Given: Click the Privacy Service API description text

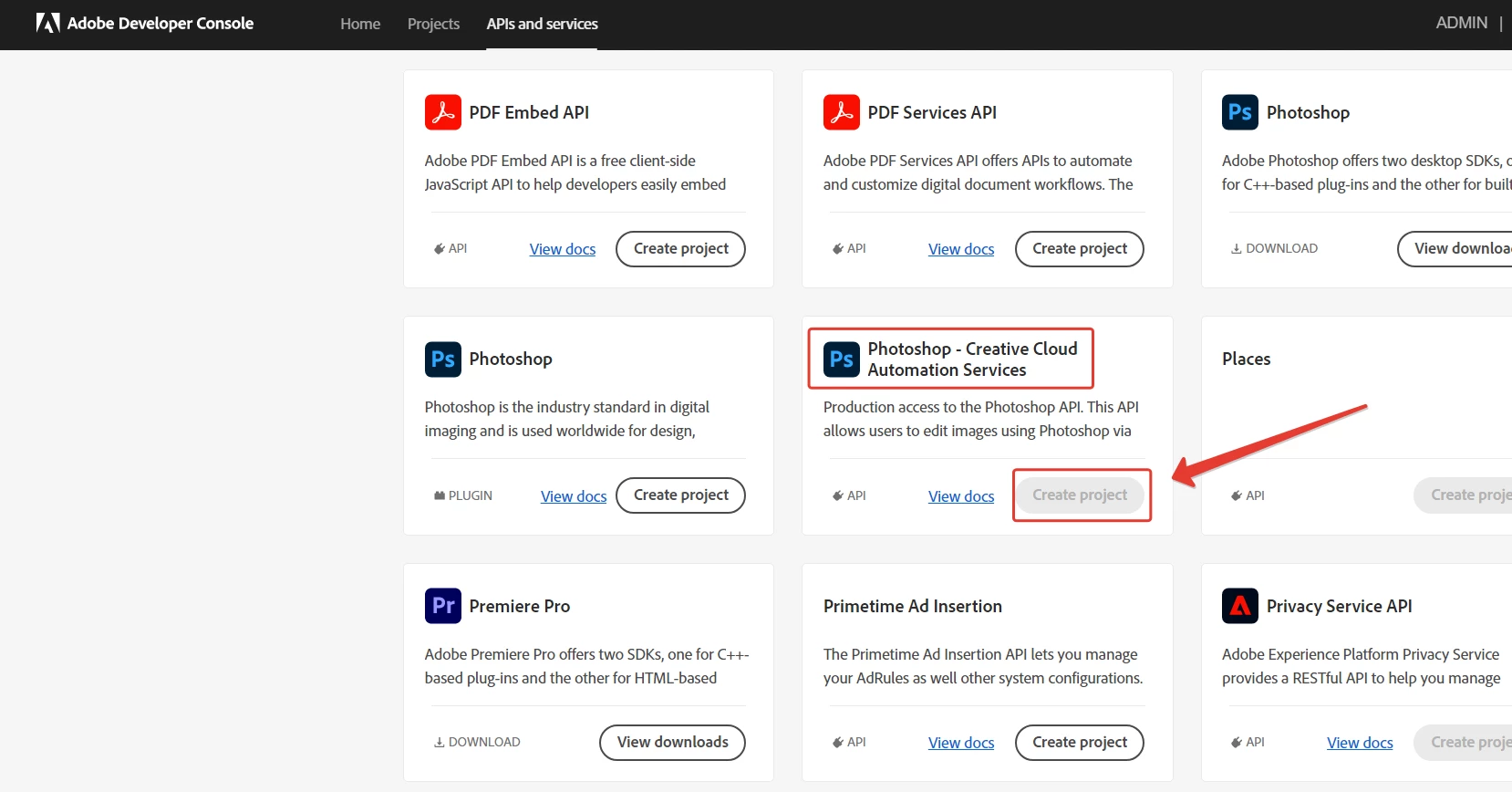Looking at the screenshot, I should click(x=1361, y=666).
